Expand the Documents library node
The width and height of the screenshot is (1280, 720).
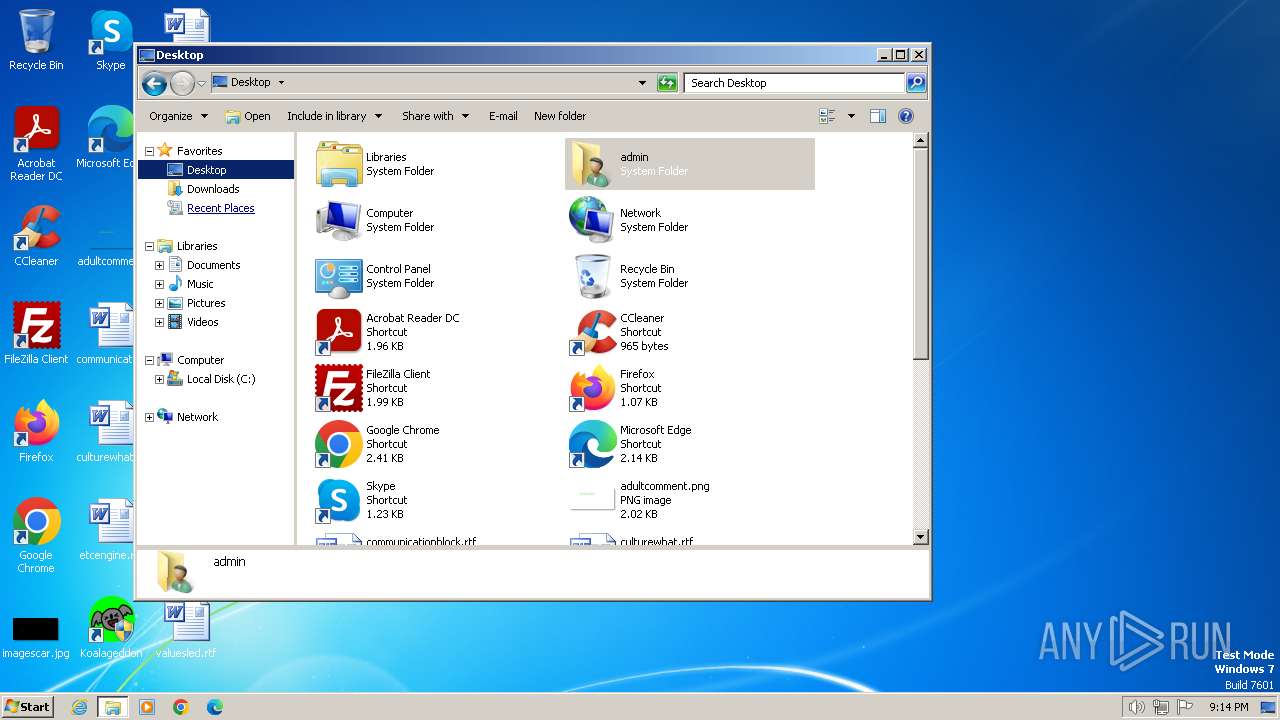(159, 265)
